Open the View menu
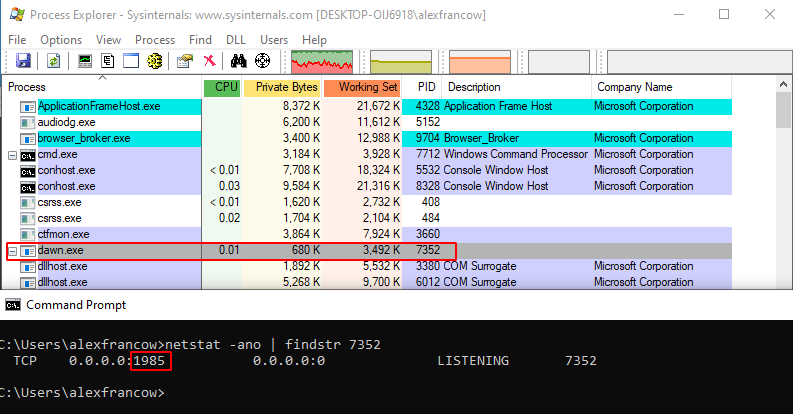Viewport: 793px width, 414px height. (x=108, y=40)
